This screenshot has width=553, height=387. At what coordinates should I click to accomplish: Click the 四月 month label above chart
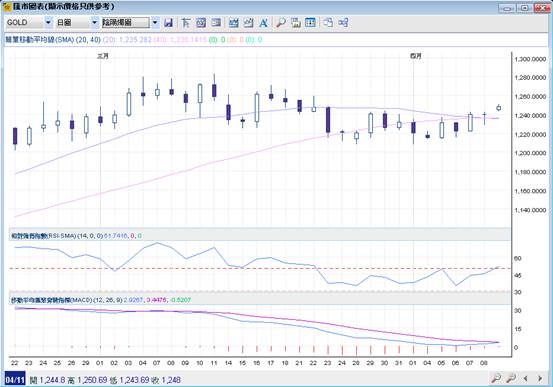coord(416,56)
